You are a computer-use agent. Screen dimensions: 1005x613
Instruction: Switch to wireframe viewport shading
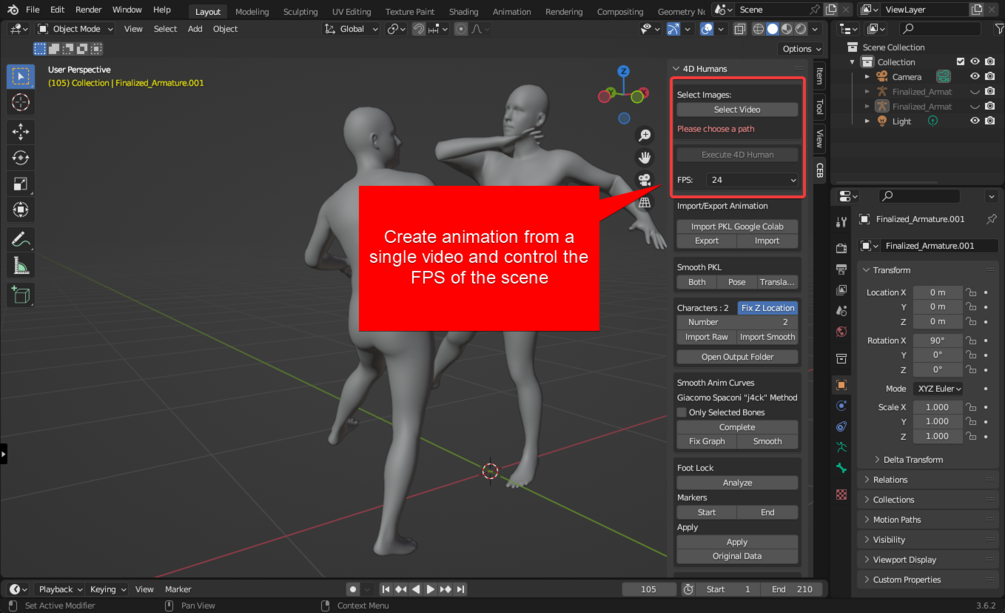(758, 29)
